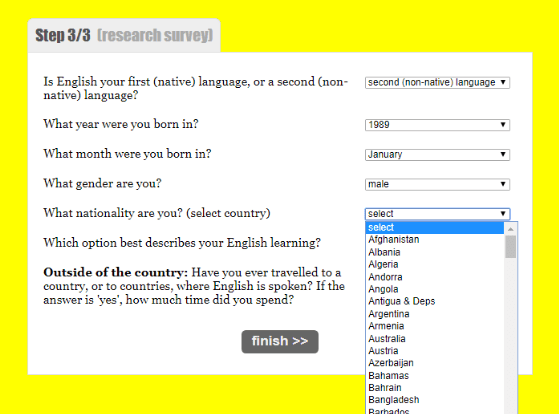559x414 pixels.
Task: Pick Argentina as nationality
Action: [435, 314]
